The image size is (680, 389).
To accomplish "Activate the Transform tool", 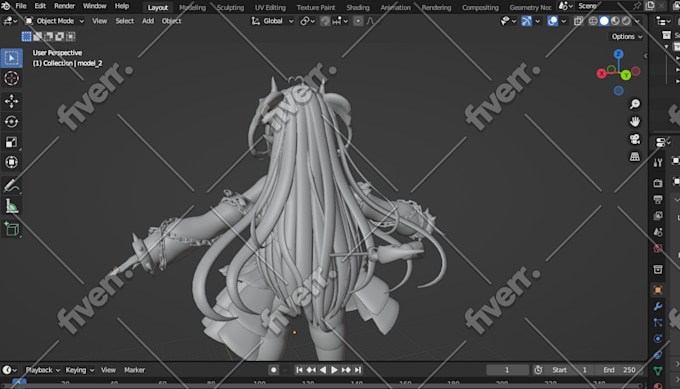I will (12, 162).
